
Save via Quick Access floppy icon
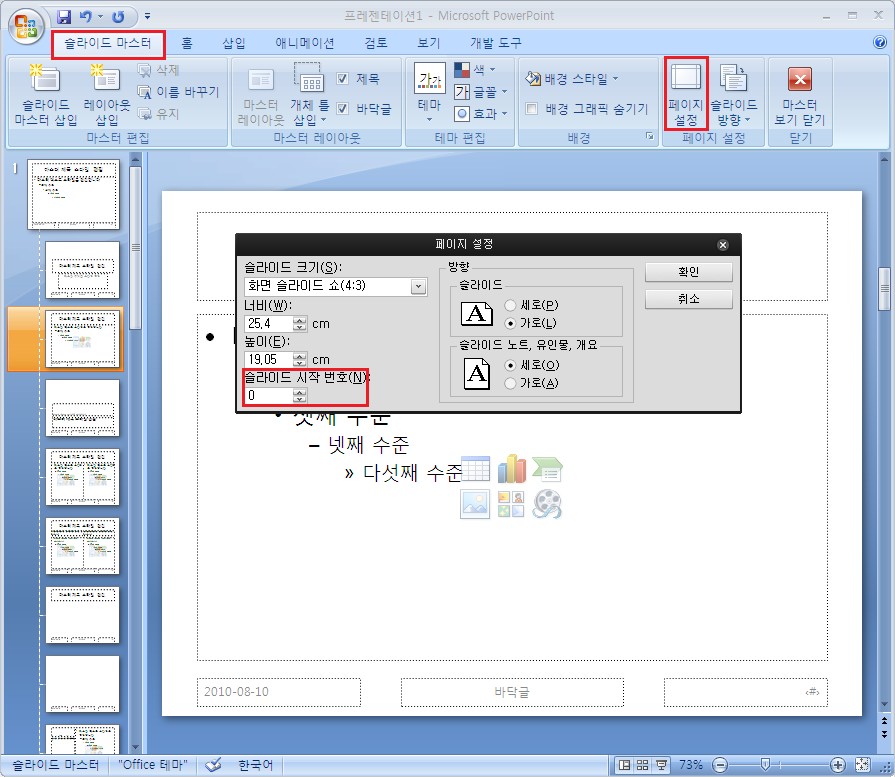click(64, 17)
